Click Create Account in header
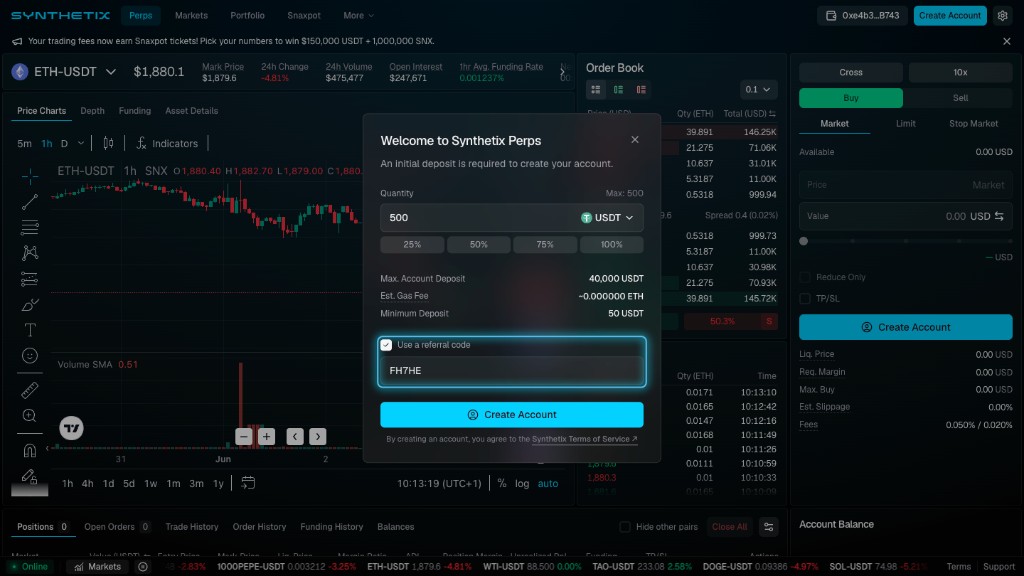This screenshot has height=576, width=1024. [950, 15]
